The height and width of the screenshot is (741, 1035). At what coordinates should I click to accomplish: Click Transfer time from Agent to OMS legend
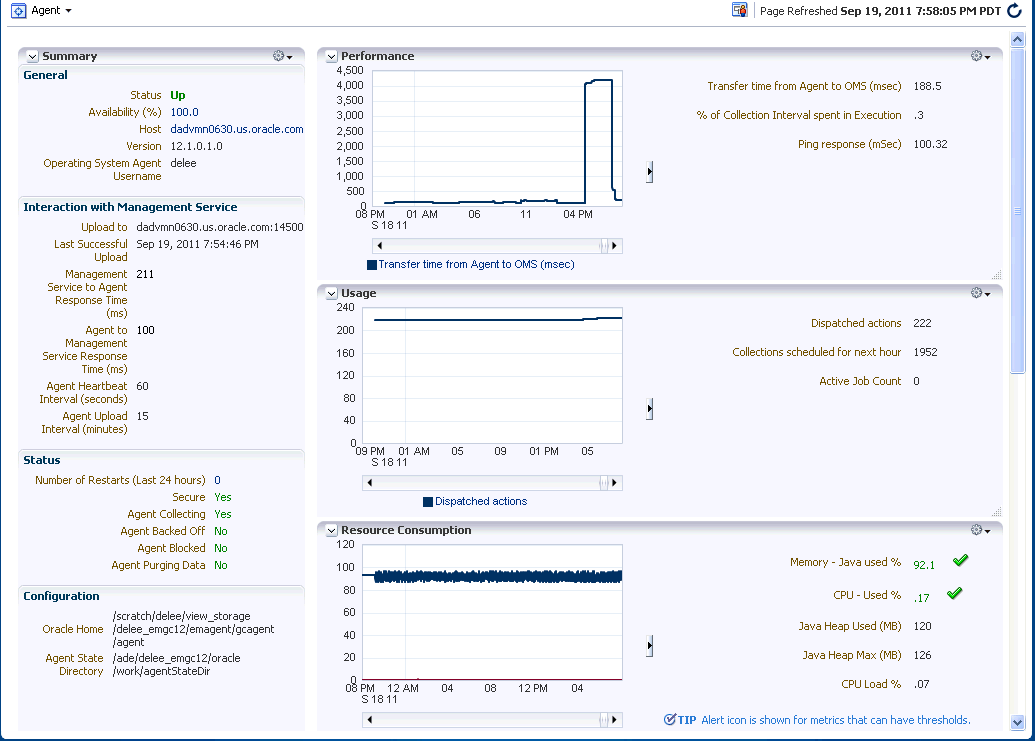477,264
